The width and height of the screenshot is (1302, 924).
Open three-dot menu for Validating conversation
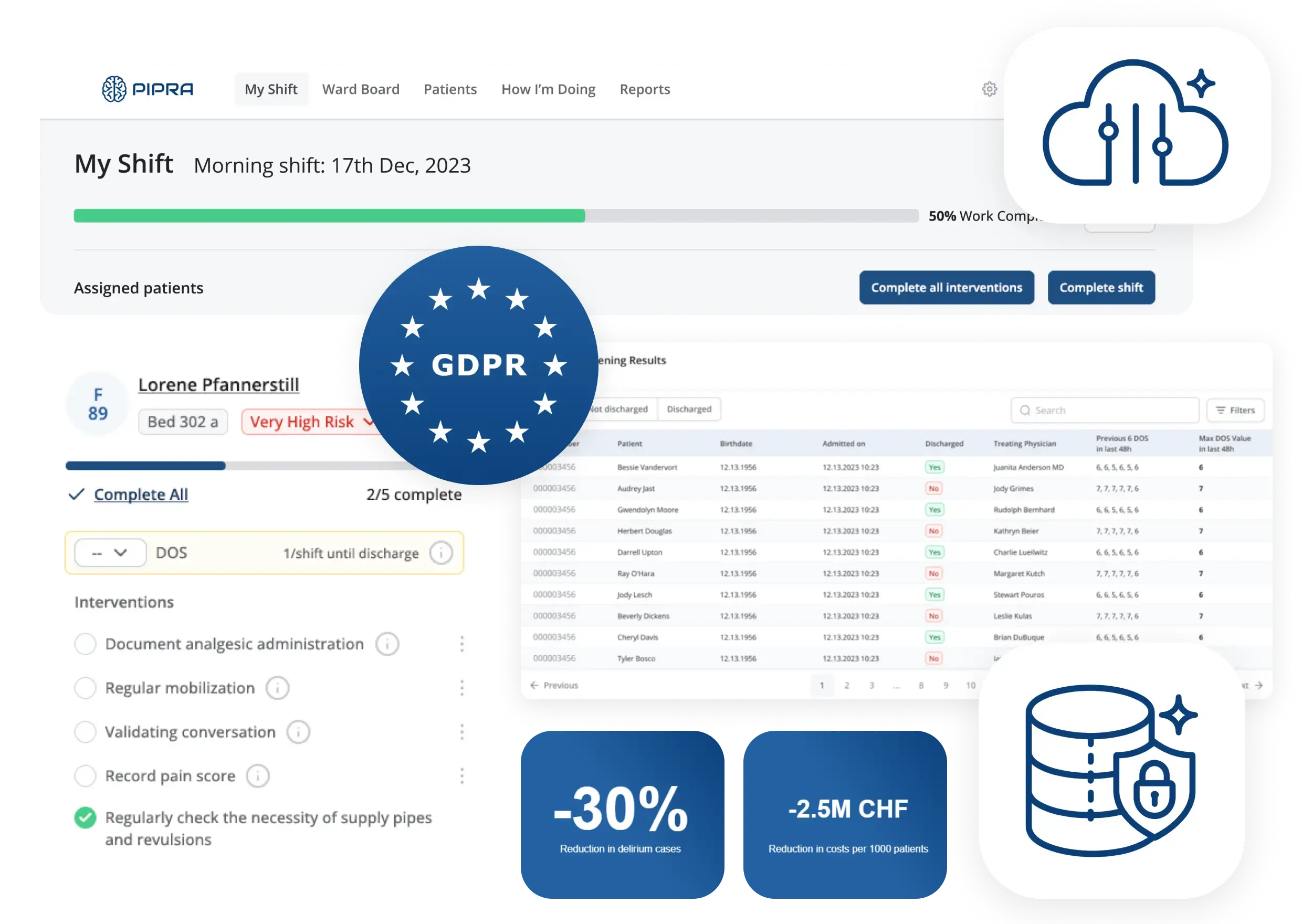coord(462,732)
